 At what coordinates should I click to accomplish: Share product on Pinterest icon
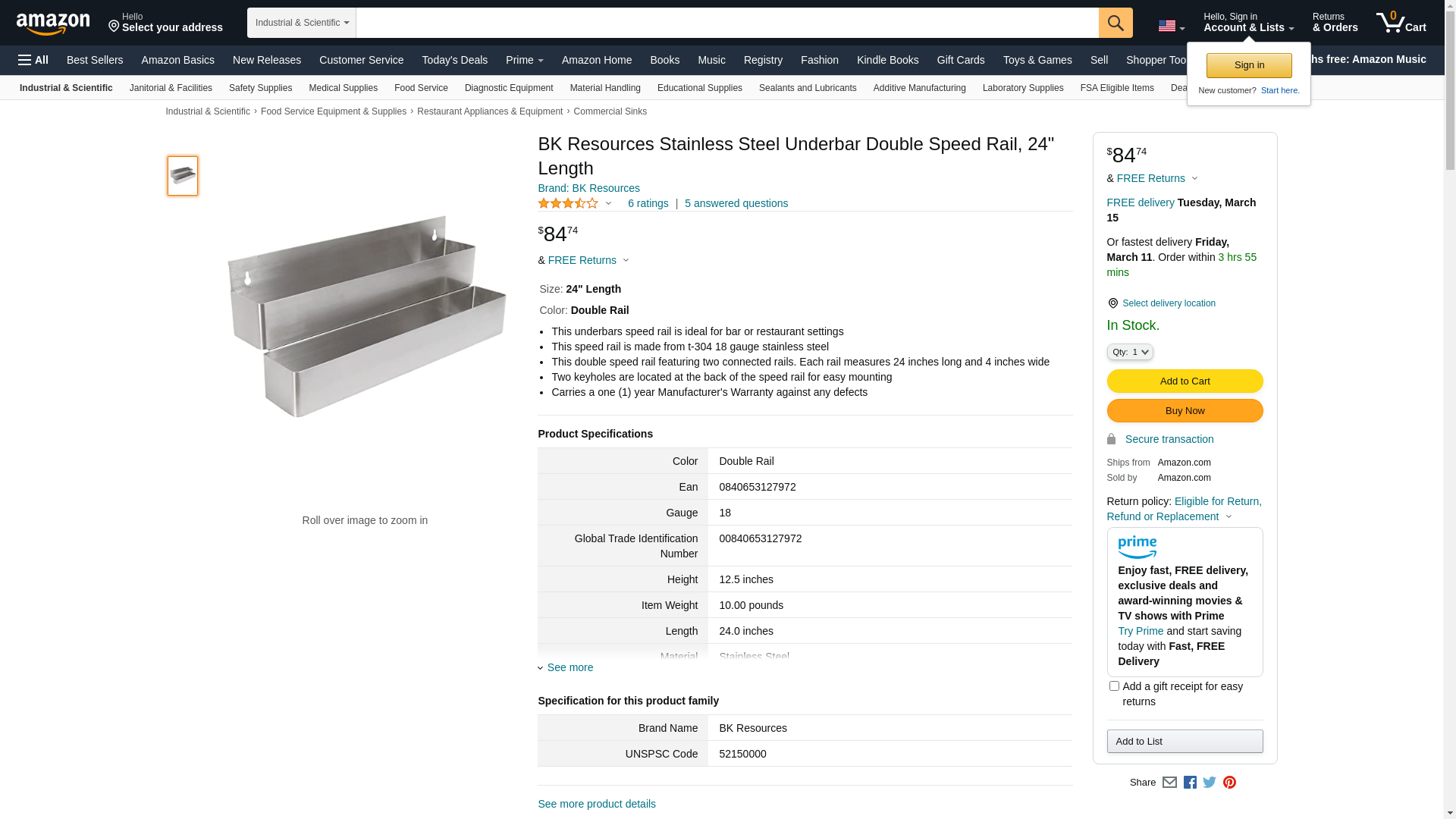click(x=1229, y=783)
